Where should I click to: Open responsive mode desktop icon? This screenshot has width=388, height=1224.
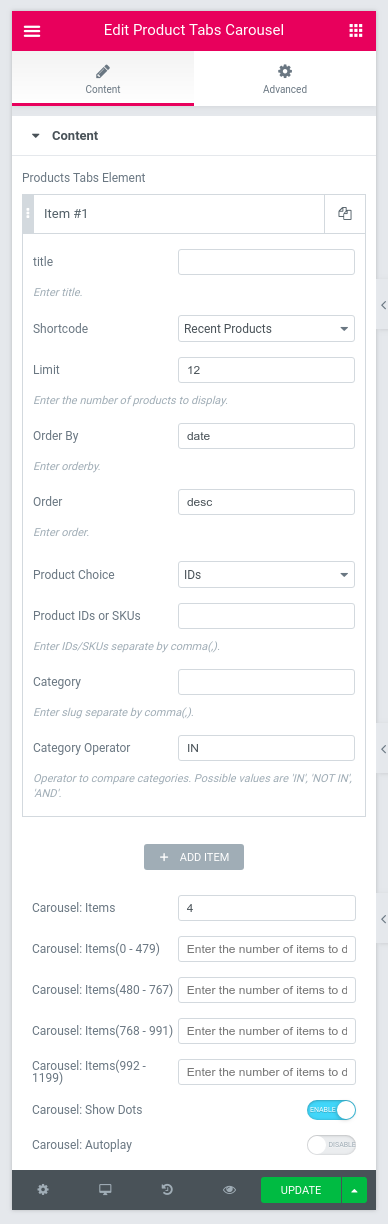(x=105, y=1190)
